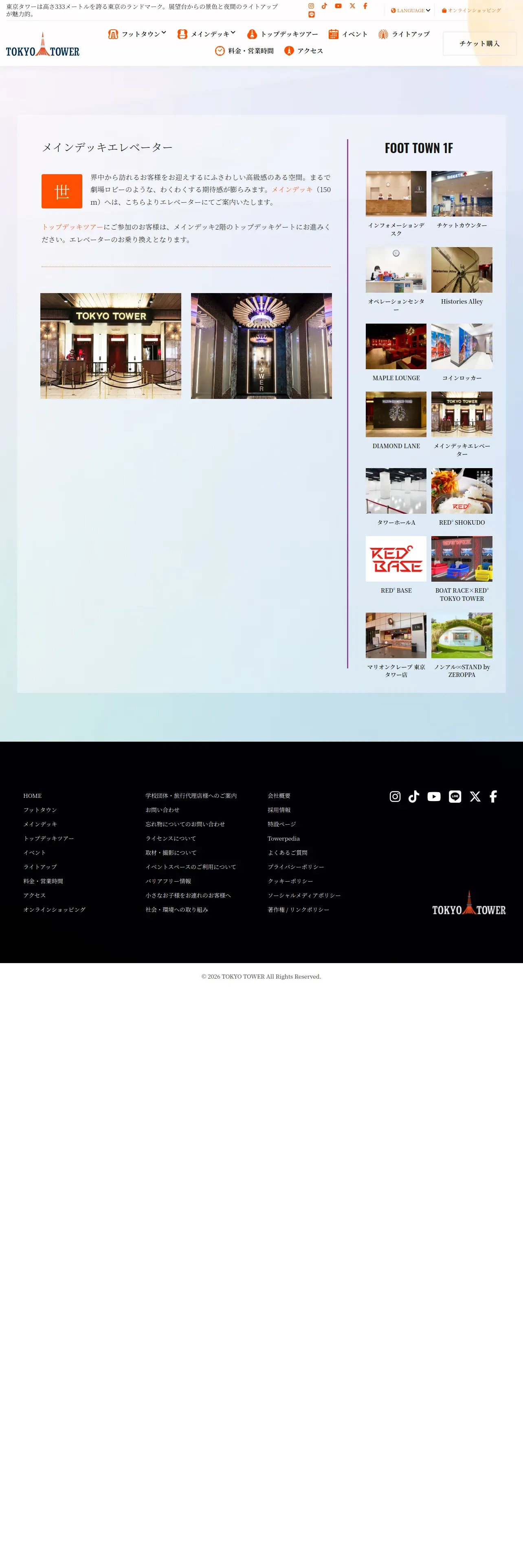The image size is (523, 1568).
Task: Click footer LINE icon
Action: click(x=455, y=797)
